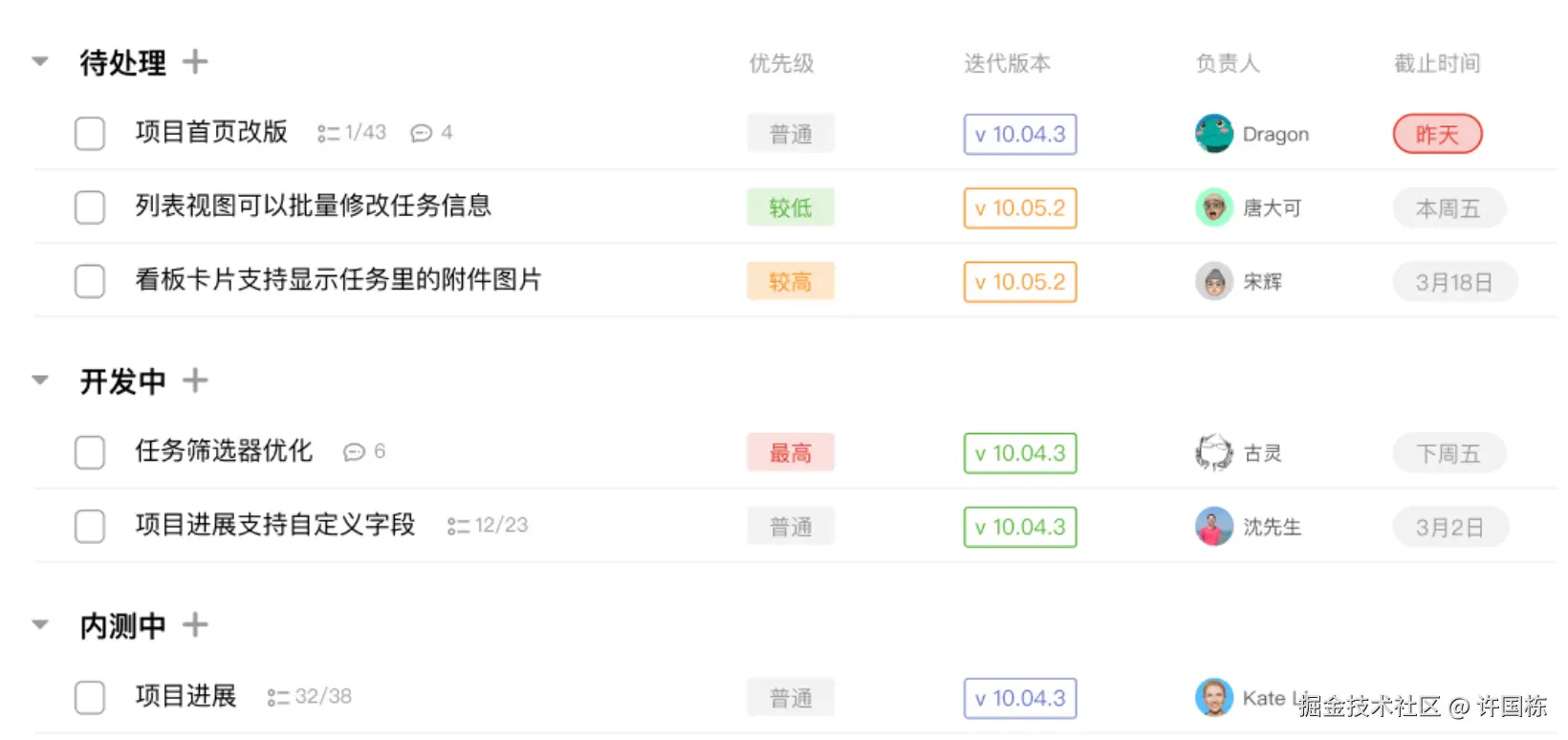Click the red 最高 priority tag

coord(790,452)
